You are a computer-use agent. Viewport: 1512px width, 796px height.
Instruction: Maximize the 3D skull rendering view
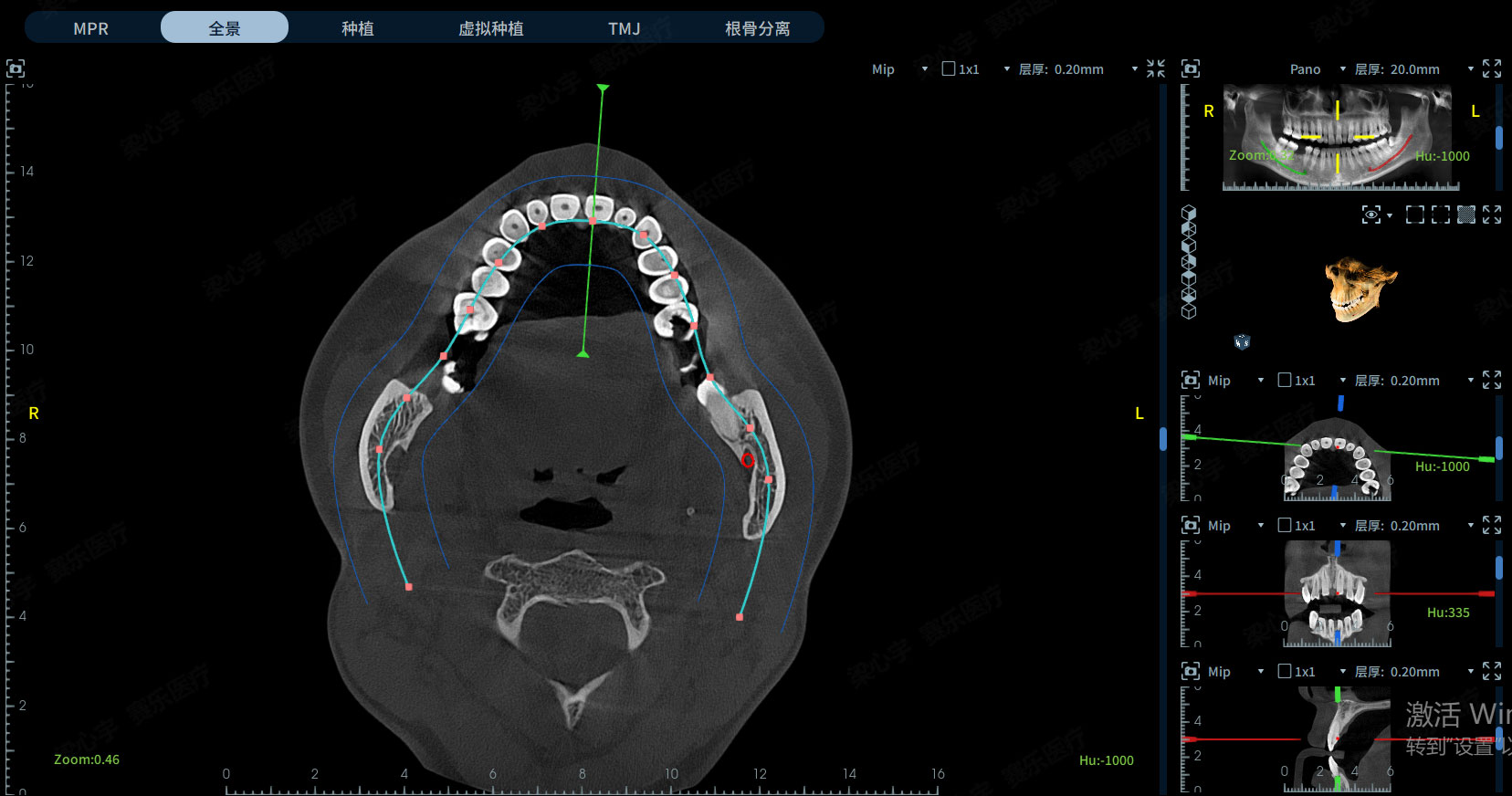coord(1492,215)
